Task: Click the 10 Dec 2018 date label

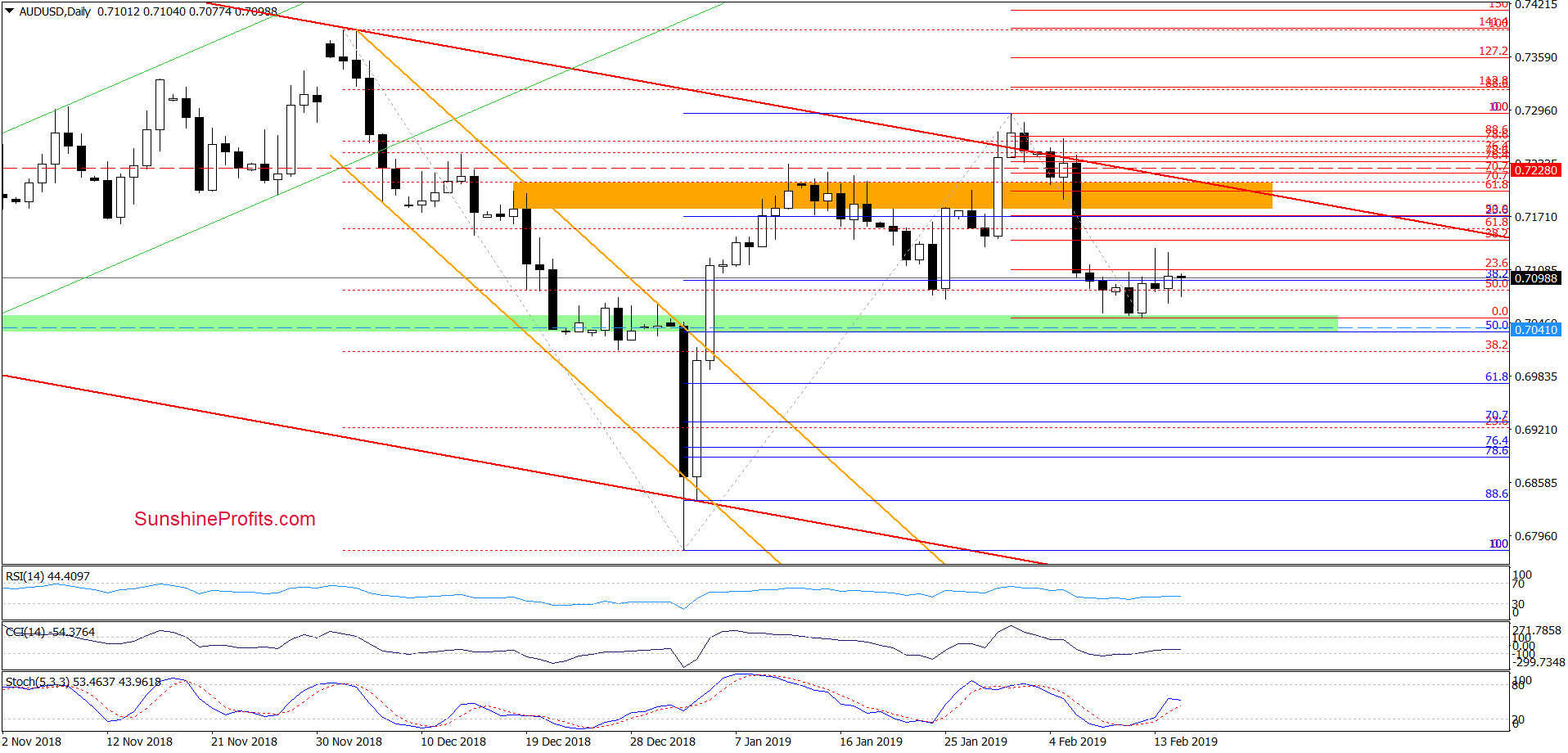Action: click(x=453, y=742)
